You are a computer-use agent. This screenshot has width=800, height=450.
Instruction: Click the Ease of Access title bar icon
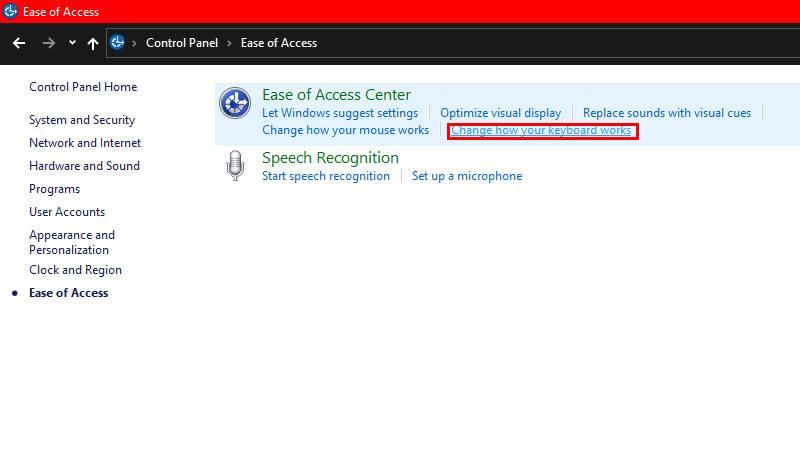[x=10, y=11]
